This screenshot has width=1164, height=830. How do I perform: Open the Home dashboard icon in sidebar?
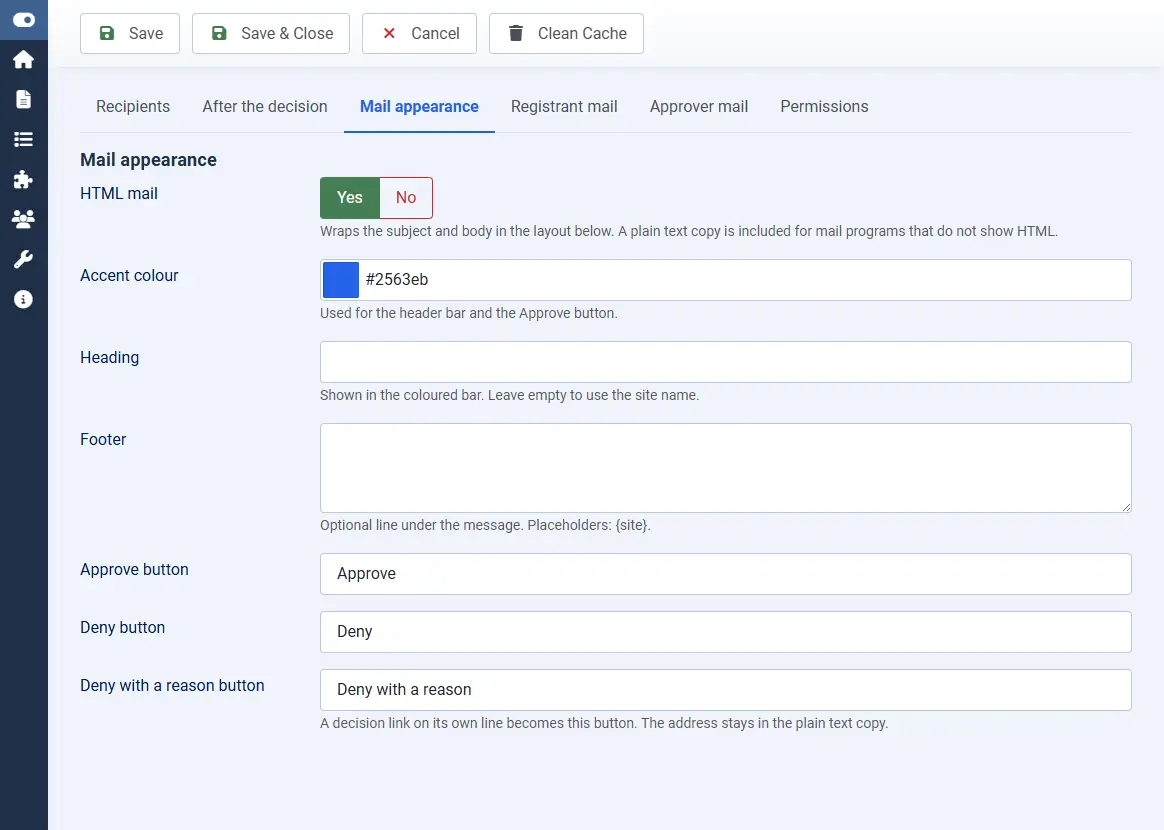[24, 59]
